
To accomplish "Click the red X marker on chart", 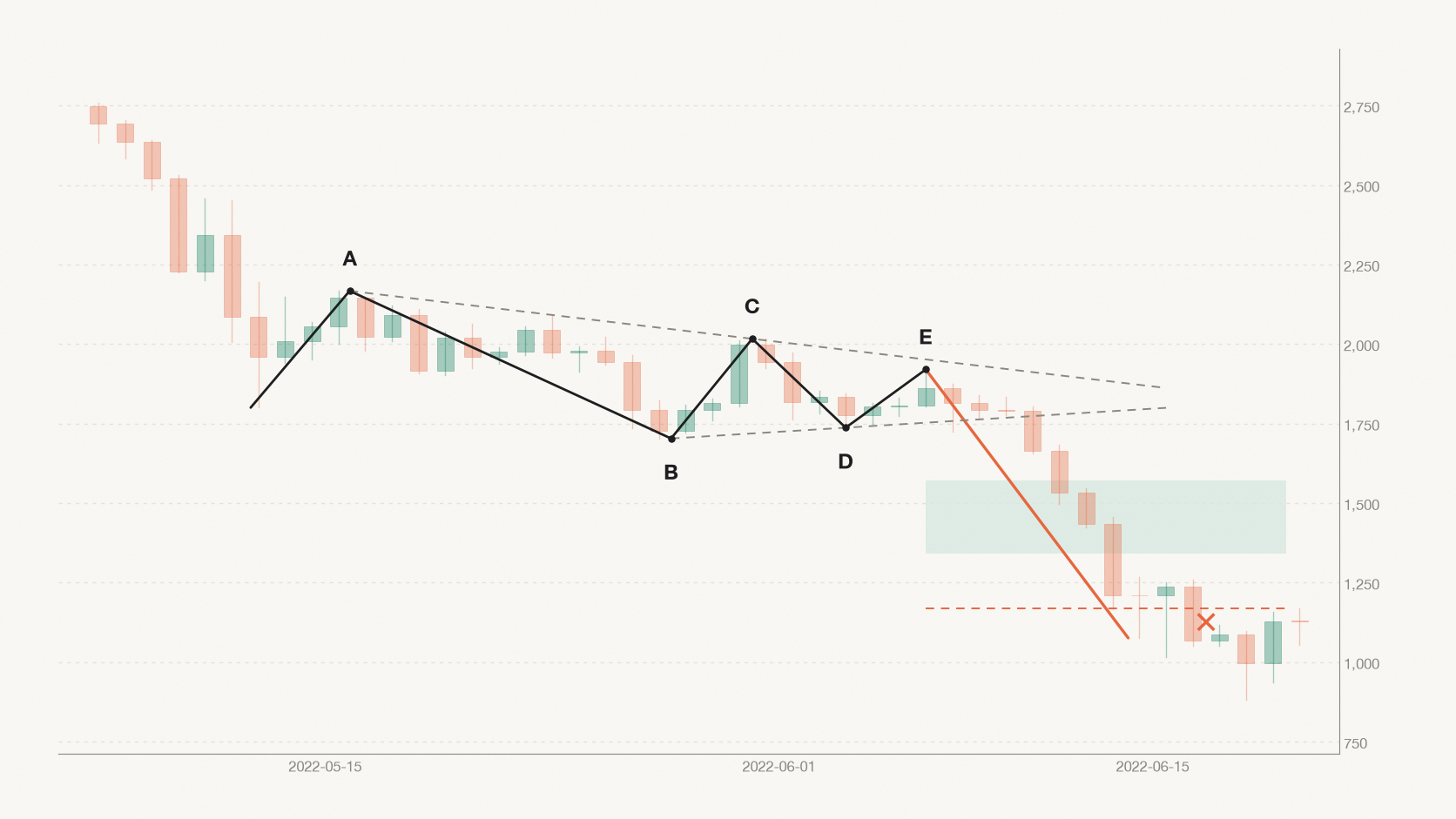I will click(x=1206, y=622).
